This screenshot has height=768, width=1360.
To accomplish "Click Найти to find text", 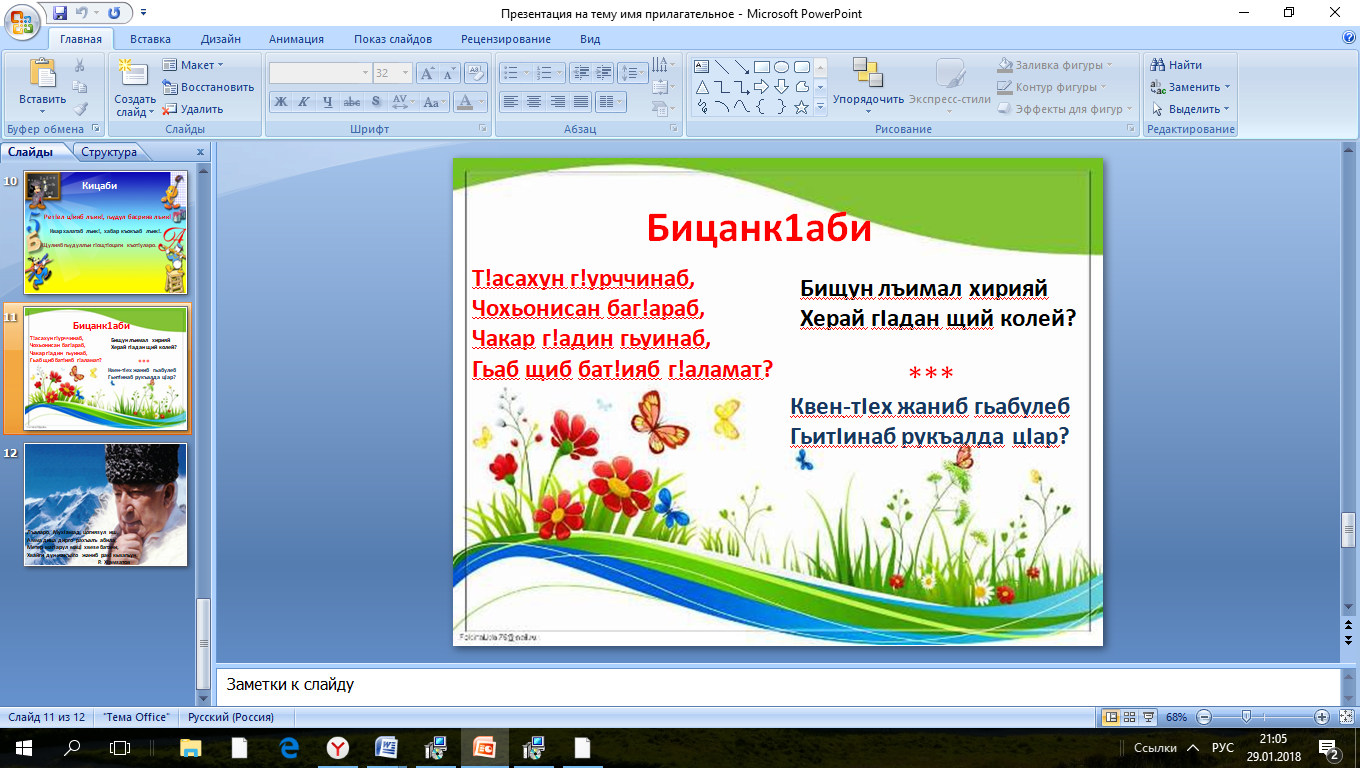I will 1176,65.
